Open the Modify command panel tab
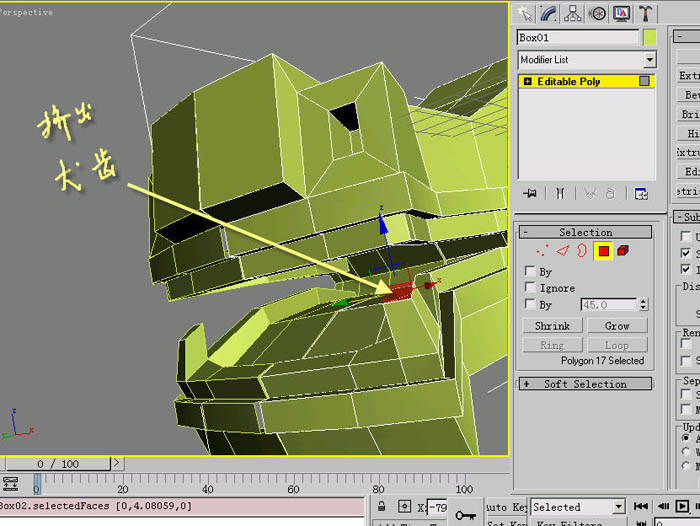The width and height of the screenshot is (700, 526). (x=549, y=13)
